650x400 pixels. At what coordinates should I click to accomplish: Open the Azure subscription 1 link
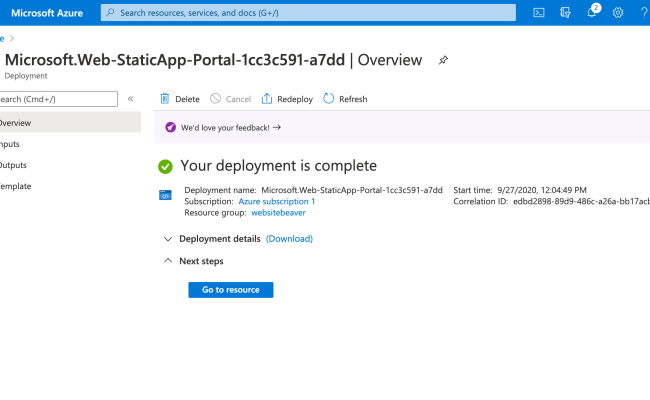coord(276,201)
